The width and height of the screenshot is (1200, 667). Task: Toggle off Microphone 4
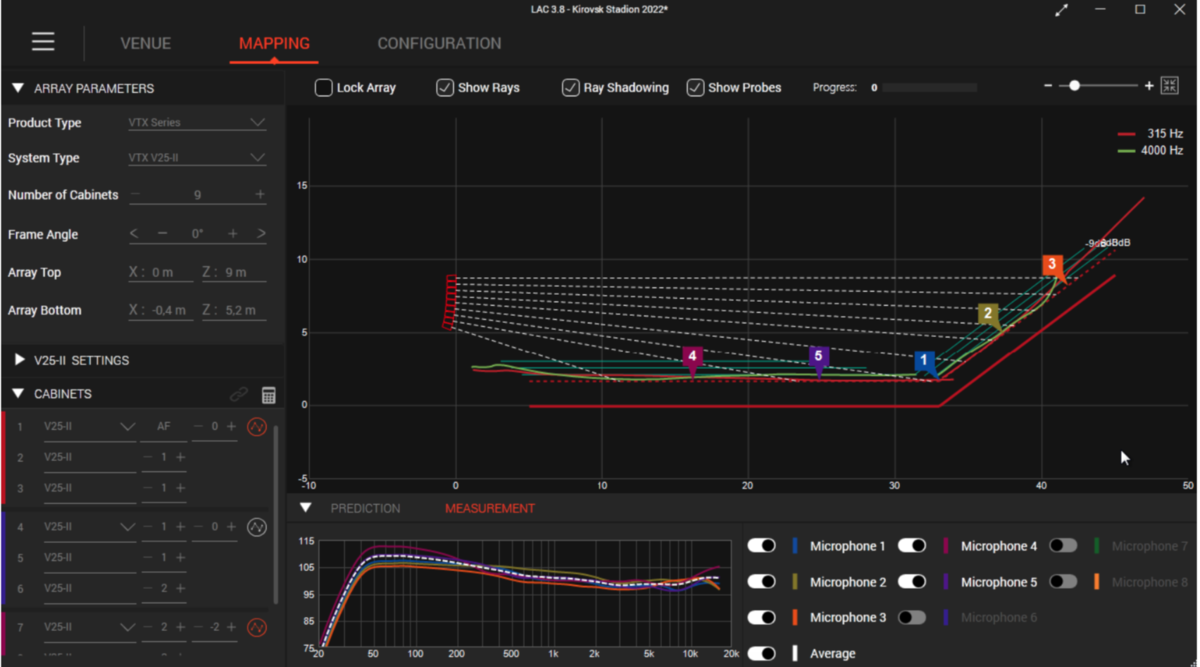pos(912,546)
